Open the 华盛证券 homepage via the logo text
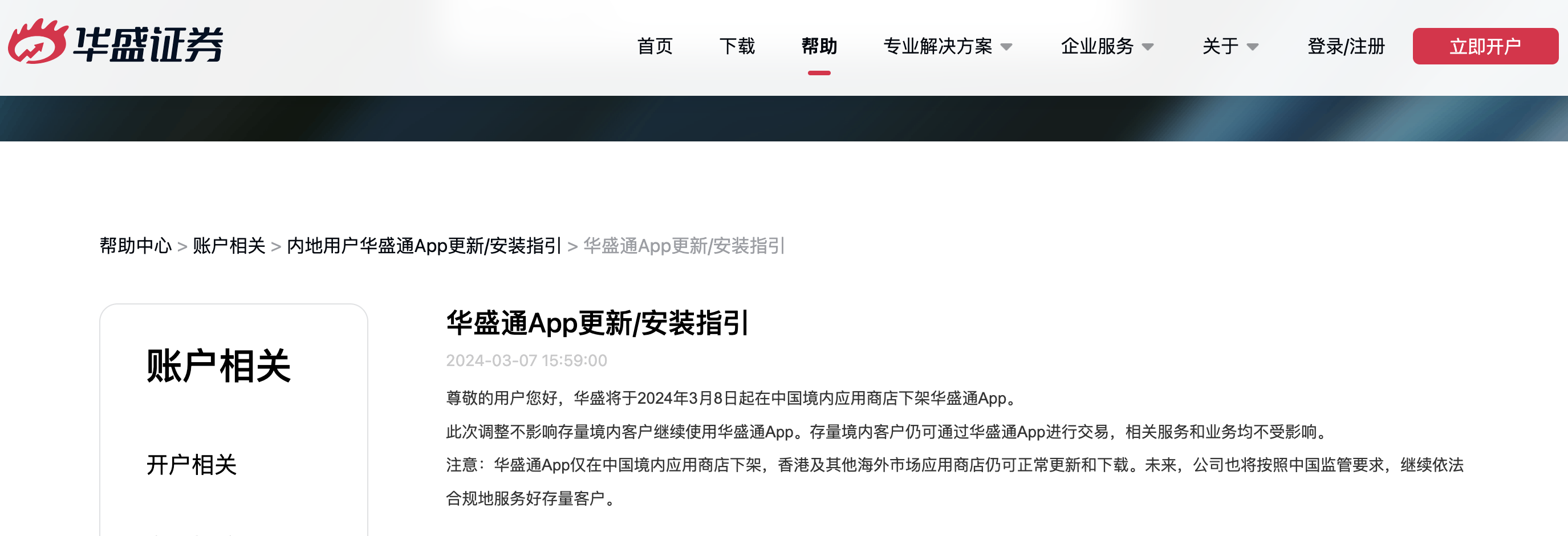 point(148,44)
